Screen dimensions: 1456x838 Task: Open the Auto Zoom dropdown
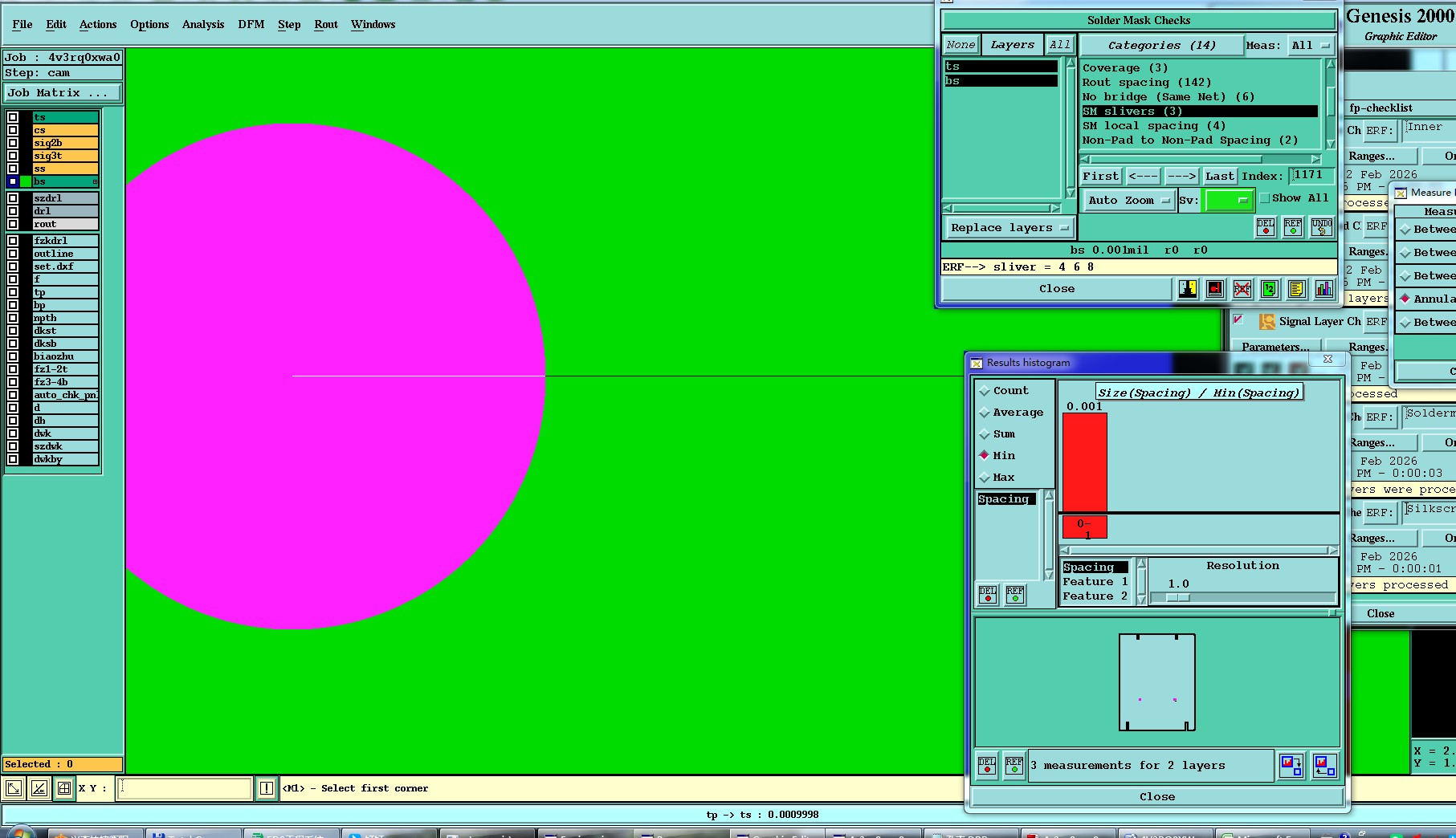(1128, 200)
